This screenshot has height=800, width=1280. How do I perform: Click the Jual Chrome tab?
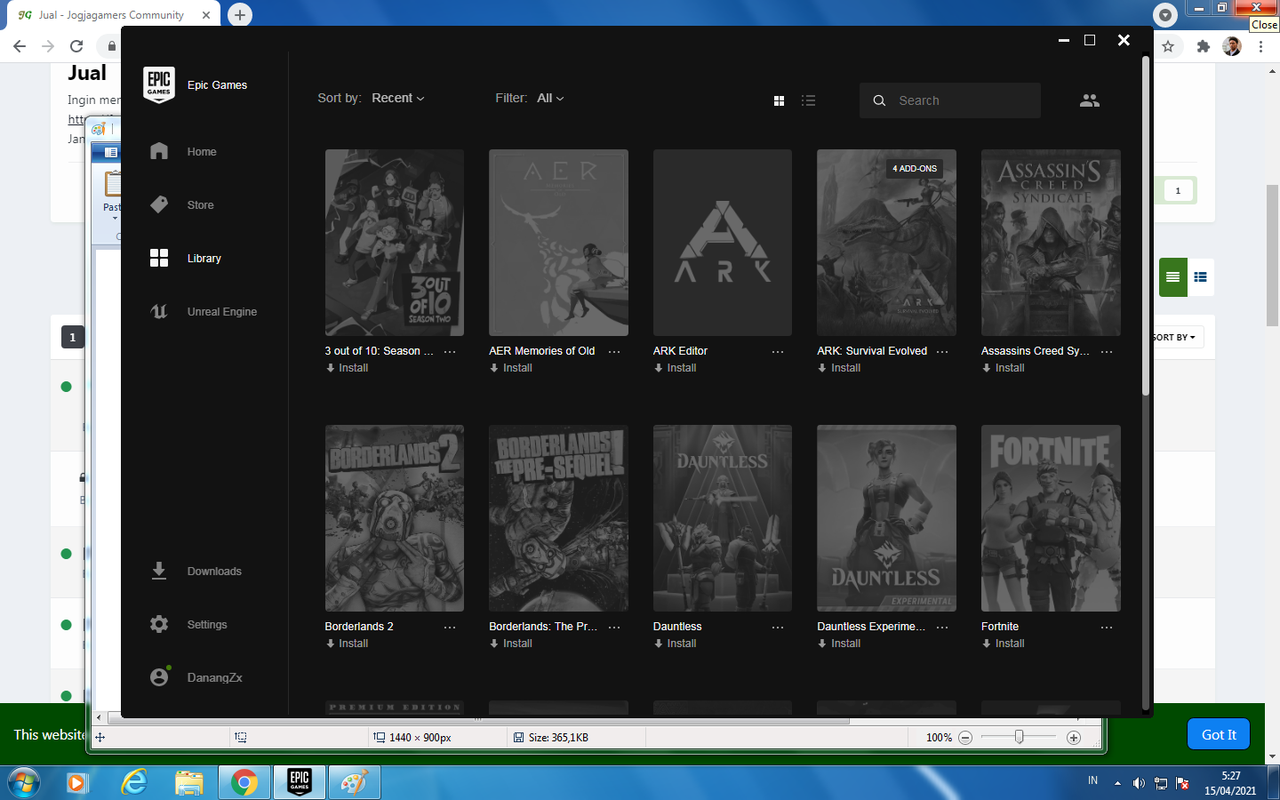[x=112, y=15]
